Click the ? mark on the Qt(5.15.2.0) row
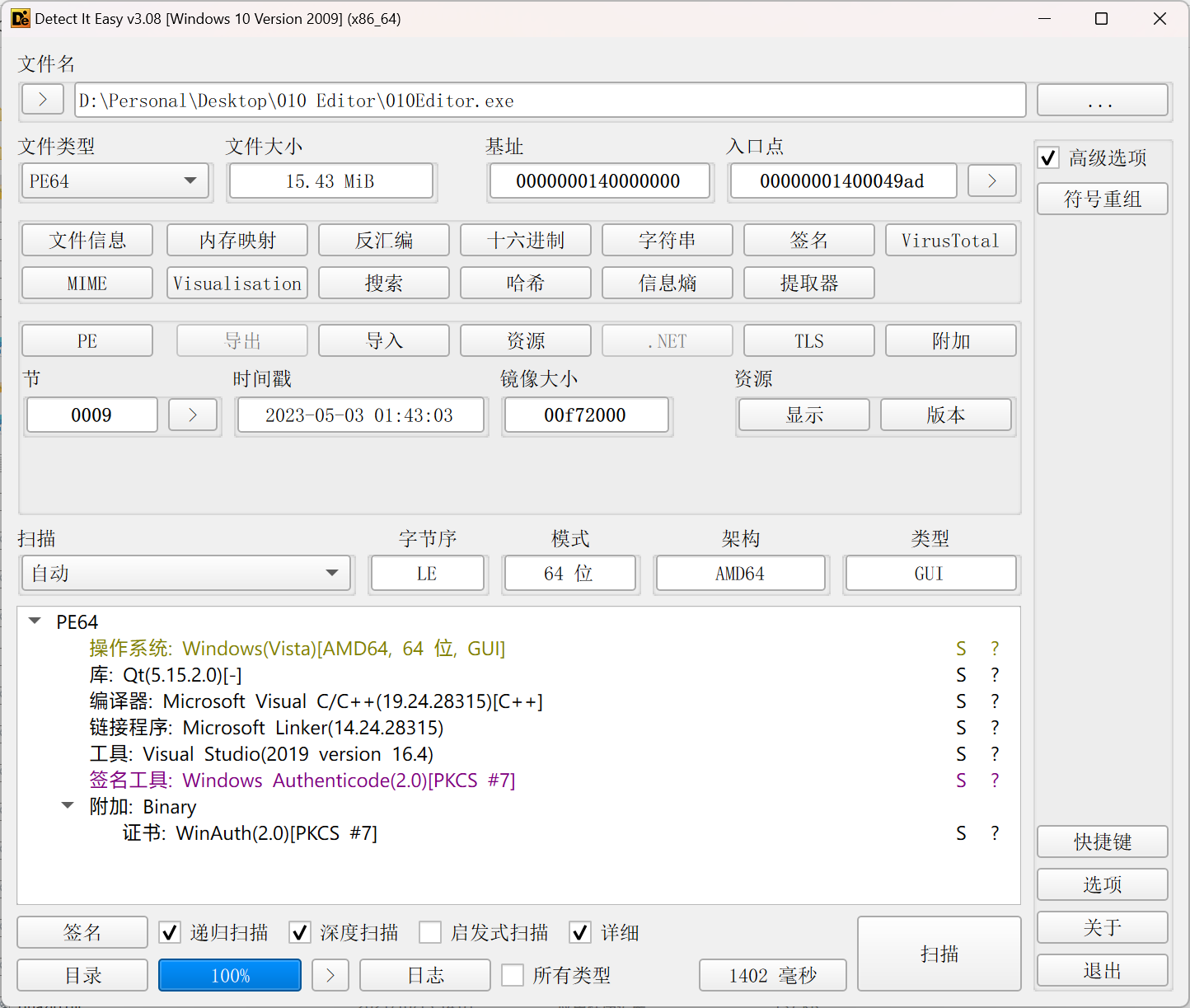 pyautogui.click(x=995, y=675)
